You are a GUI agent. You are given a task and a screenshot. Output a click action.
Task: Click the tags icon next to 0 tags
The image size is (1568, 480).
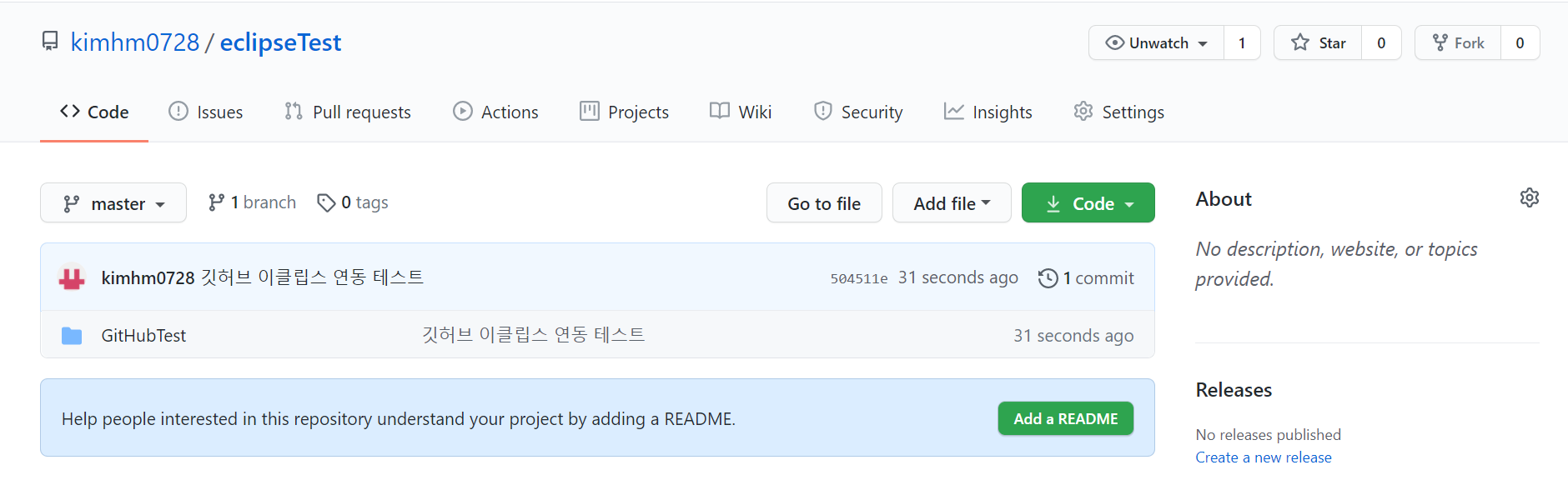point(326,202)
